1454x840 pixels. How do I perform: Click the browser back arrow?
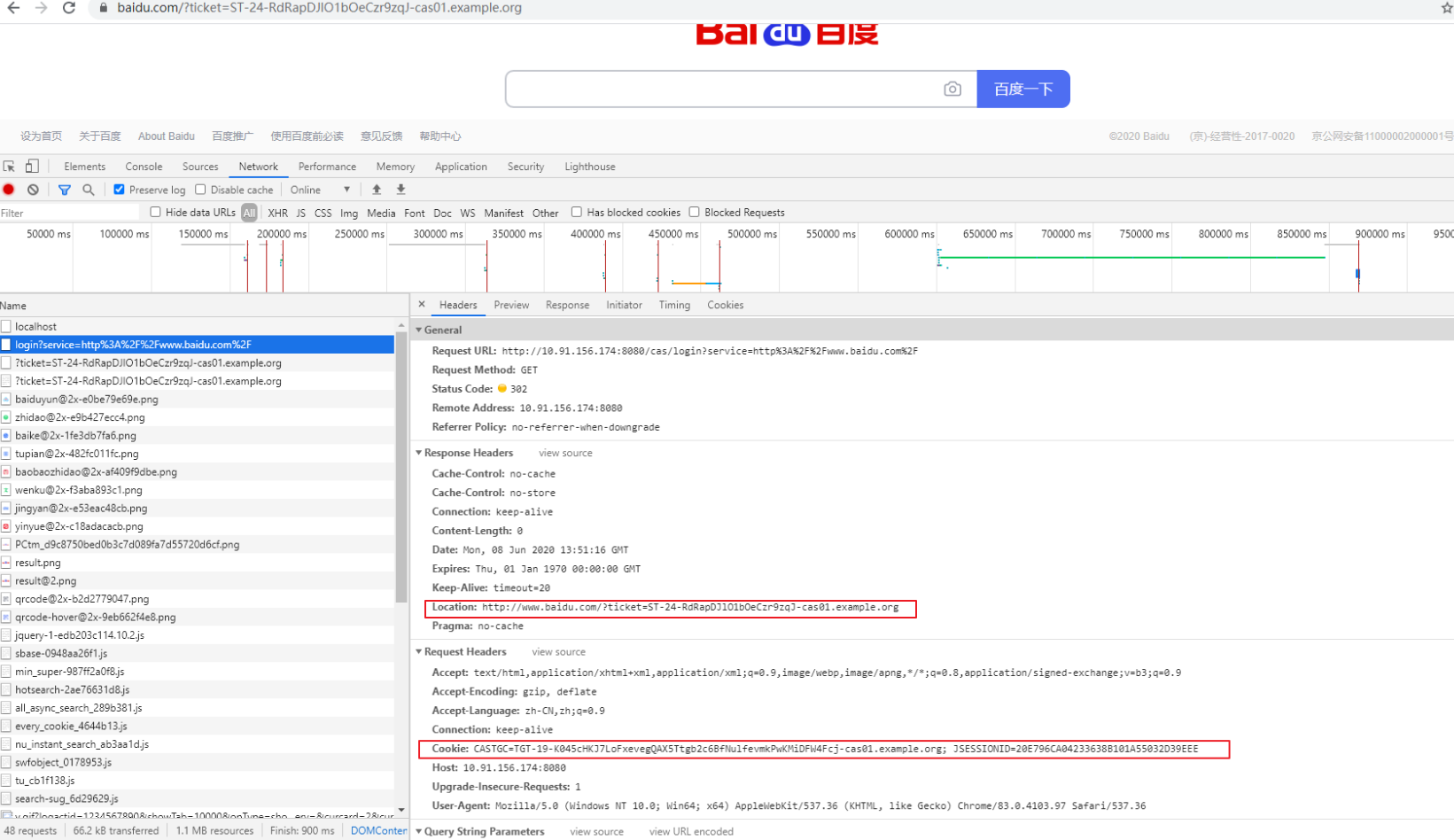(13, 8)
